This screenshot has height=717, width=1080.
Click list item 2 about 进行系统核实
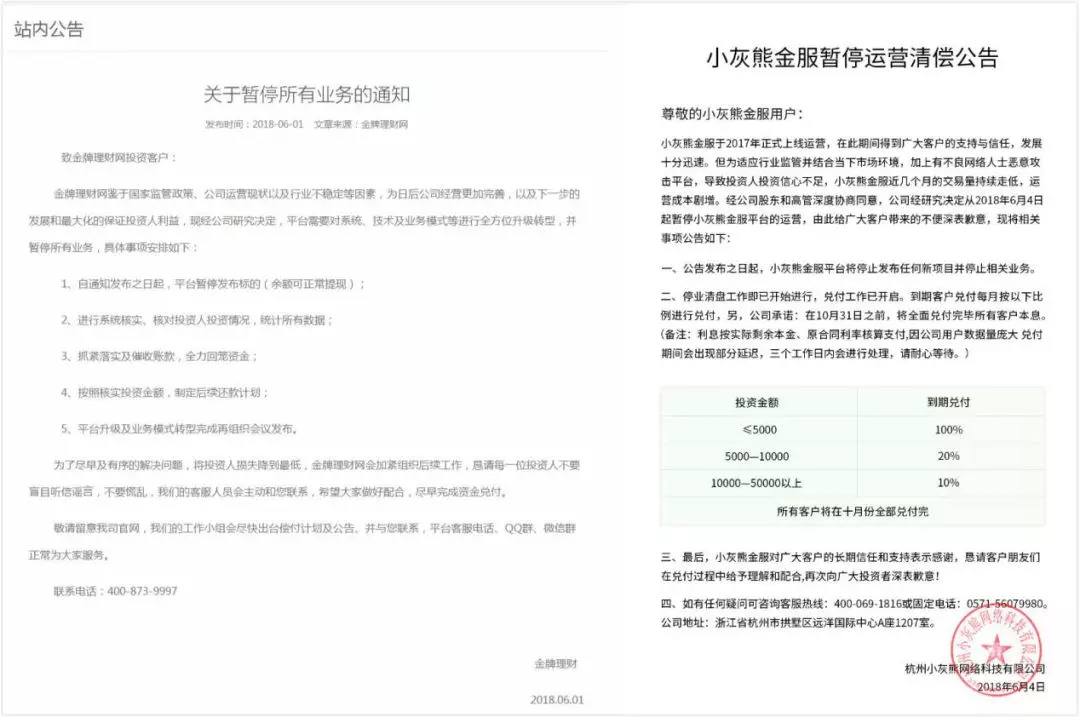(197, 320)
